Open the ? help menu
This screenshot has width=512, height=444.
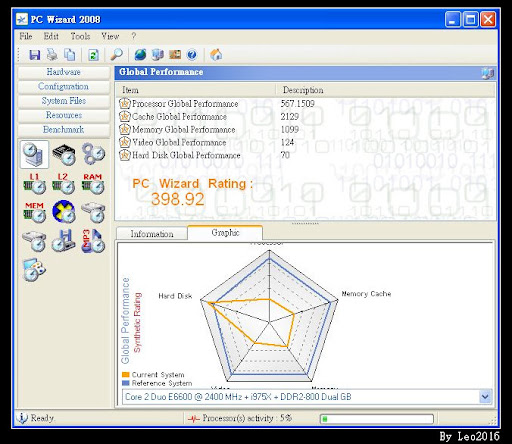click(133, 36)
